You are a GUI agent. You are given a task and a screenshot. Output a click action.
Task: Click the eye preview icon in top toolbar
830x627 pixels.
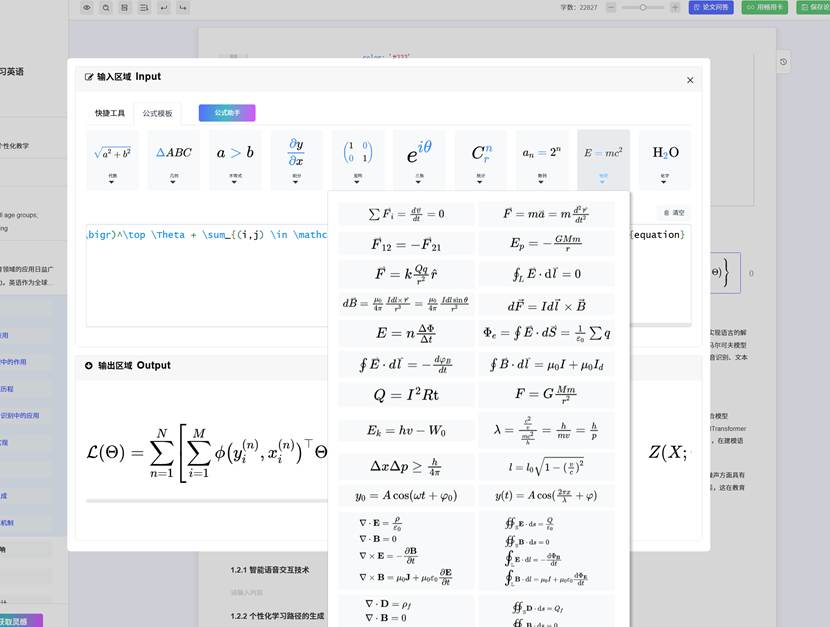[x=87, y=7]
